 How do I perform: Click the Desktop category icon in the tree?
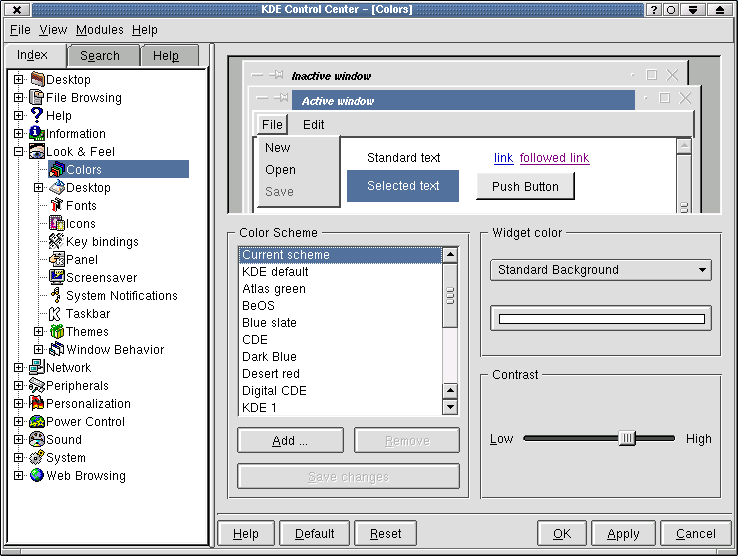click(x=37, y=80)
